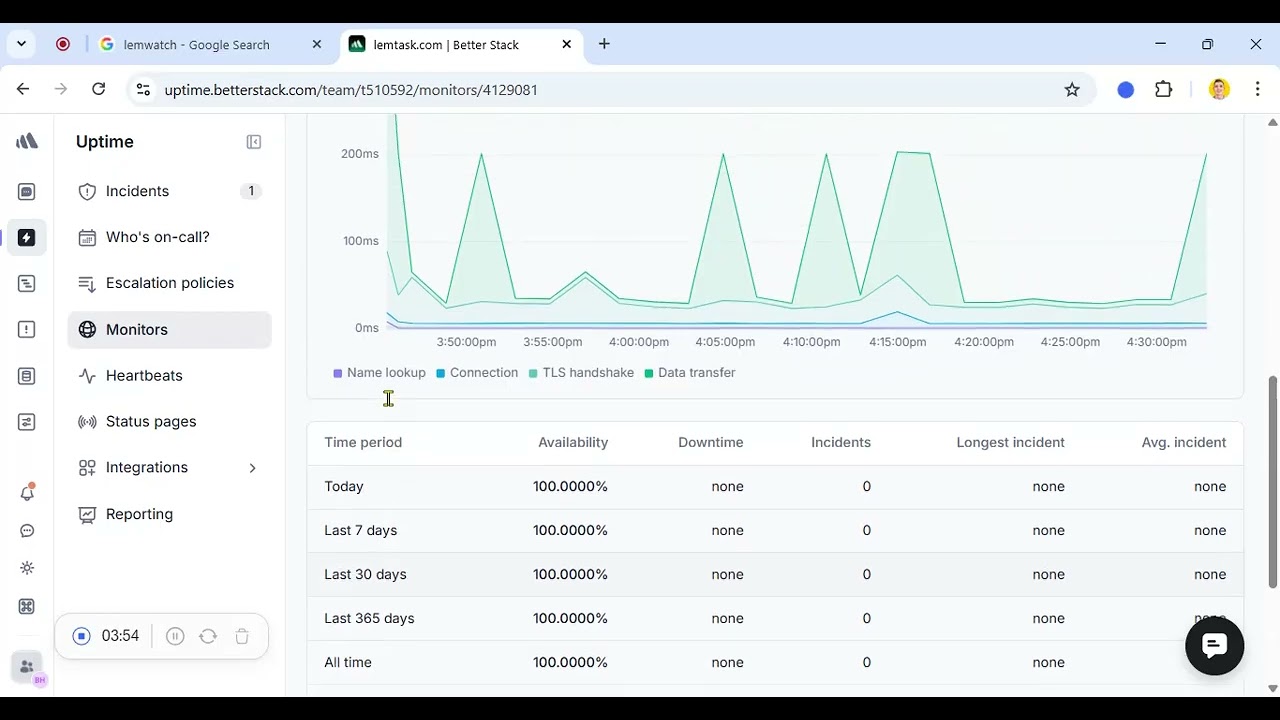Click the Reporting chart icon
1280x720 pixels.
87,514
